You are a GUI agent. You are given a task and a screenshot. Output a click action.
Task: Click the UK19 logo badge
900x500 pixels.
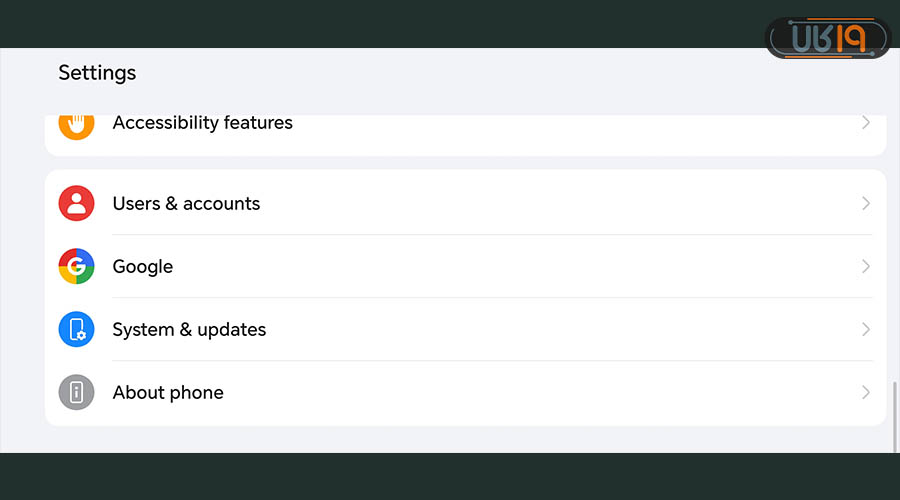point(827,38)
